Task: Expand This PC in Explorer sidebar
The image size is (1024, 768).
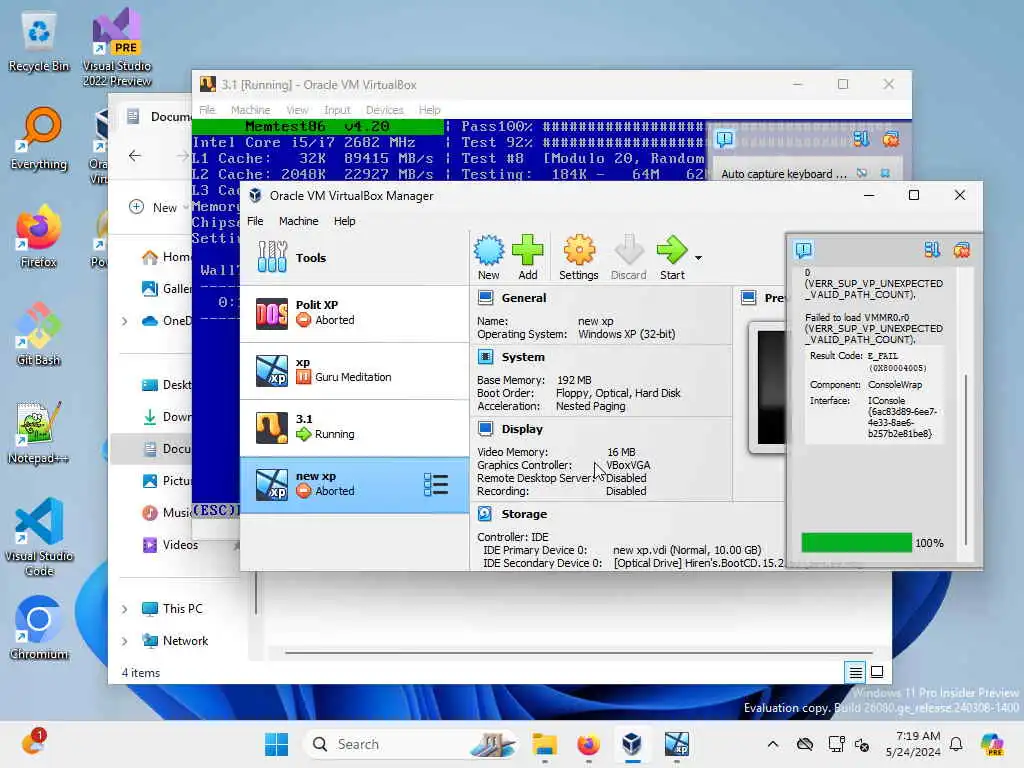Action: tap(125, 609)
